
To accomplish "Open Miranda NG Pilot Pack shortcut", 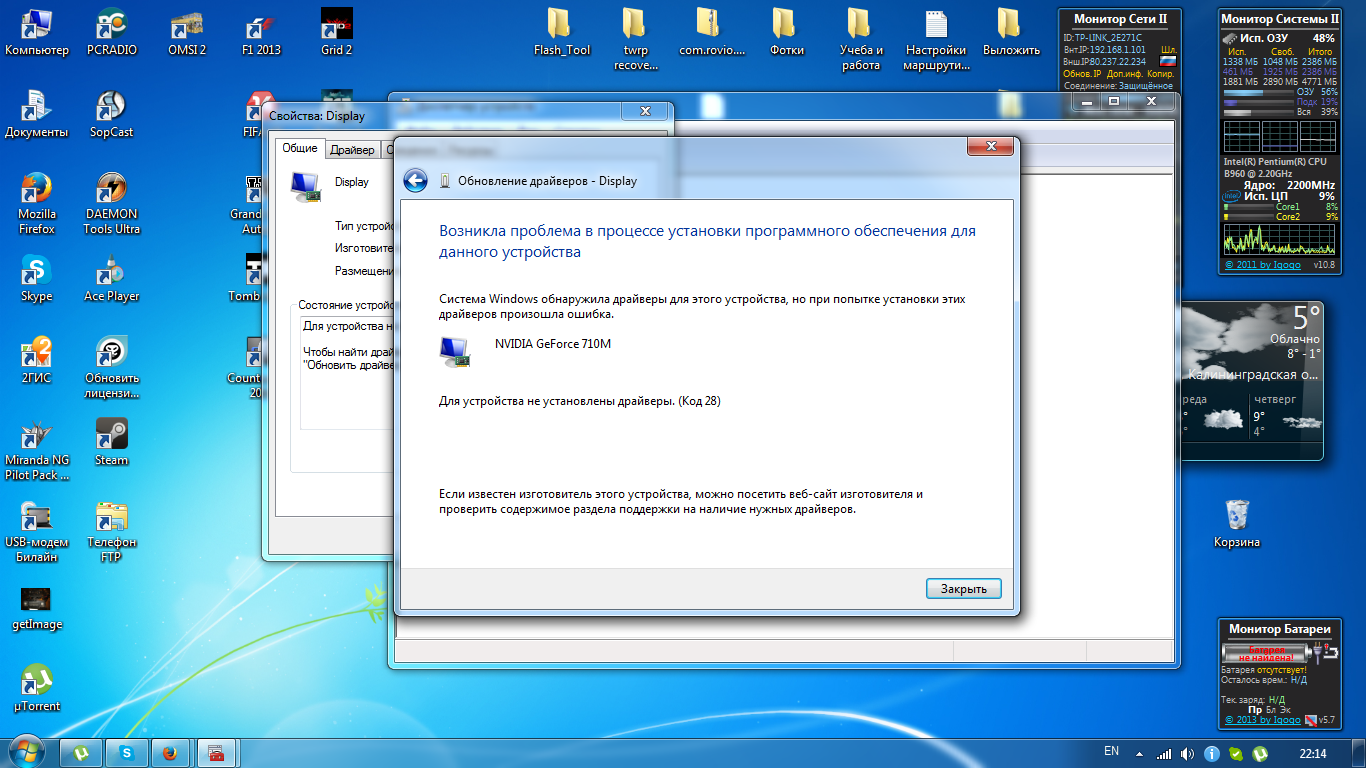I will pyautogui.click(x=37, y=449).
